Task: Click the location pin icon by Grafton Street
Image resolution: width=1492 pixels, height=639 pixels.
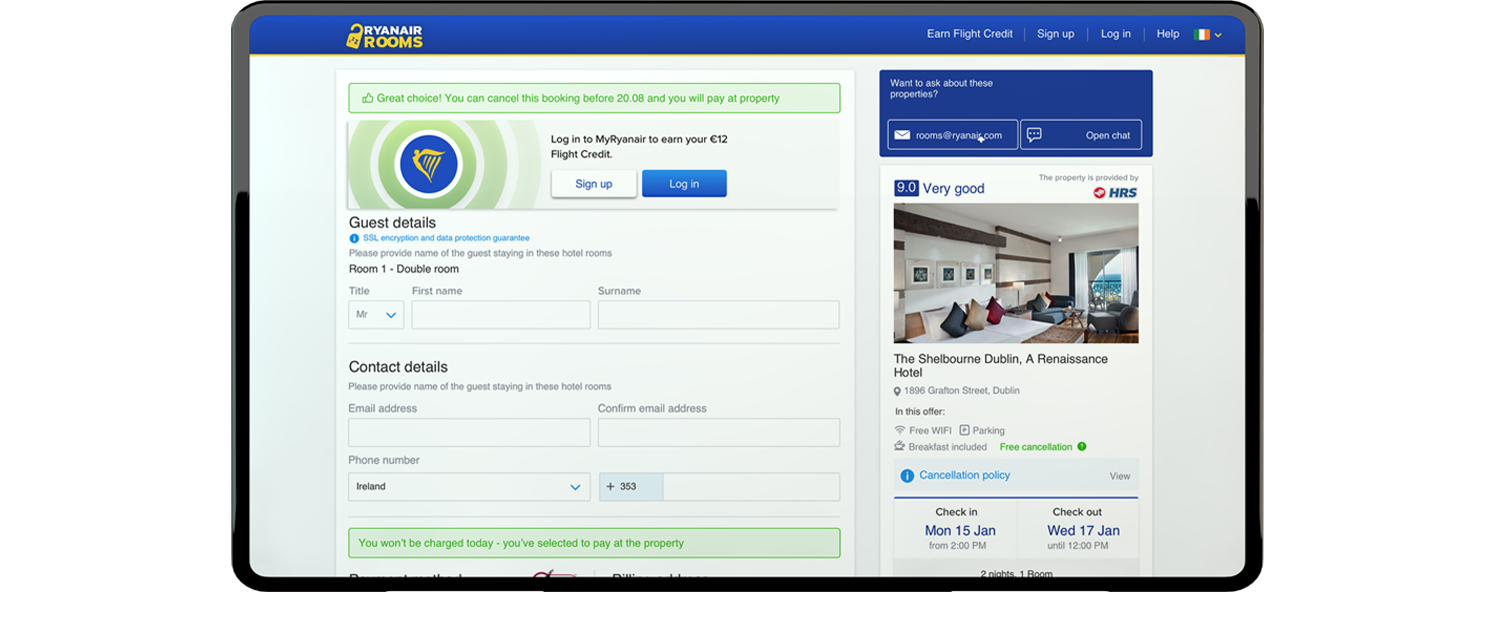Action: [897, 392]
